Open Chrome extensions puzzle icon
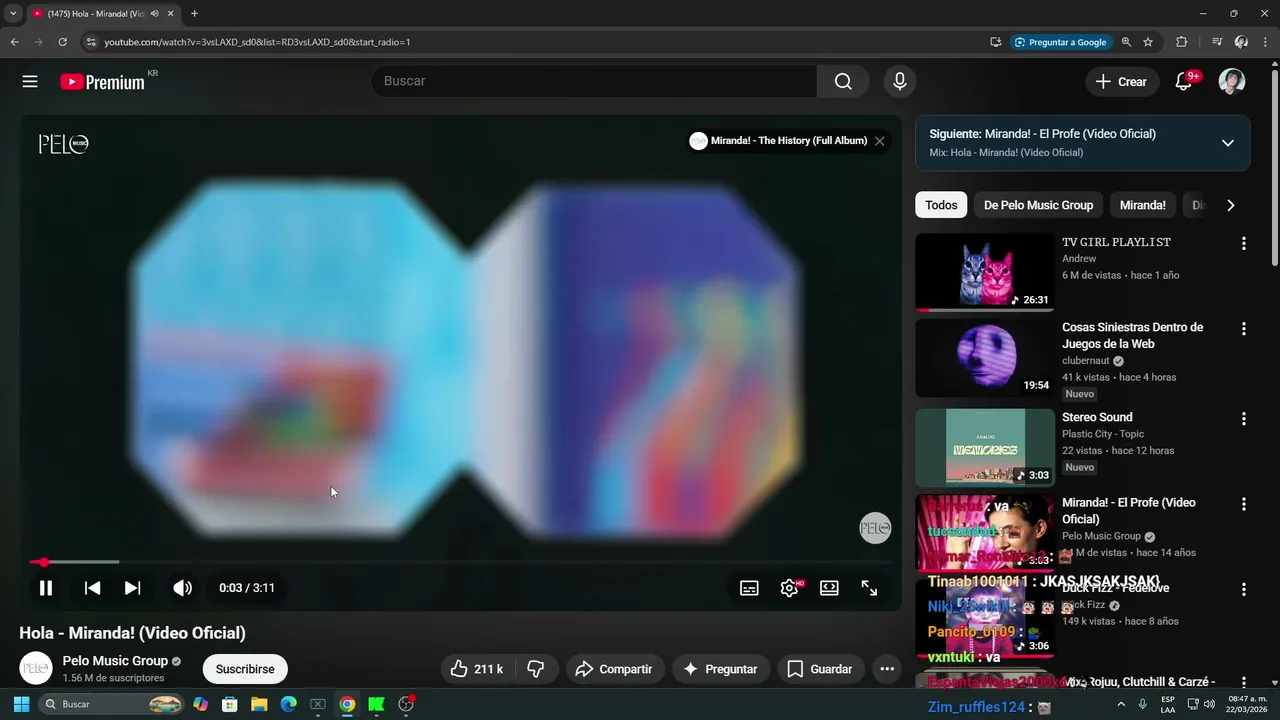 (x=1182, y=42)
